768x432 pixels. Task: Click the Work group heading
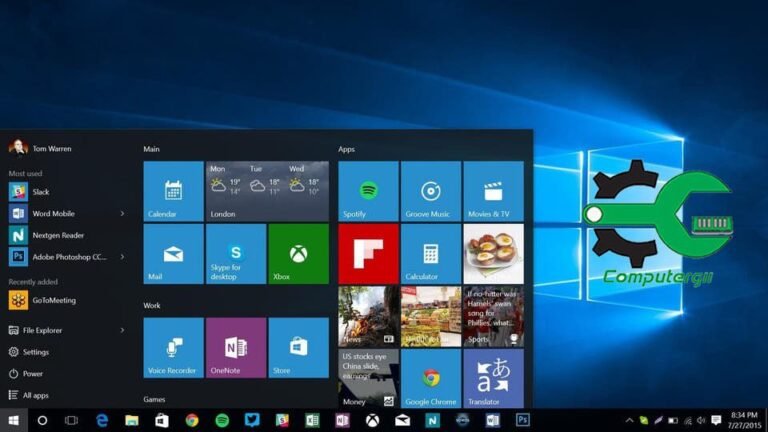(x=152, y=305)
